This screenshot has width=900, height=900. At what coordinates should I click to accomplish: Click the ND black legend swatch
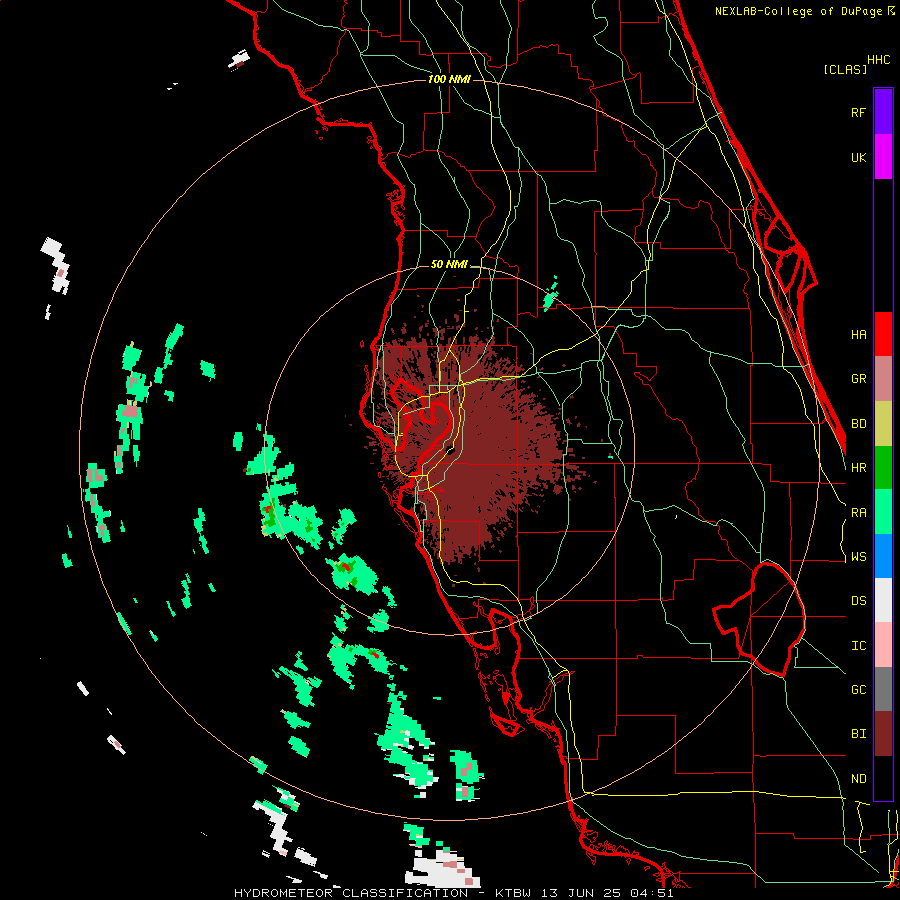click(x=883, y=778)
